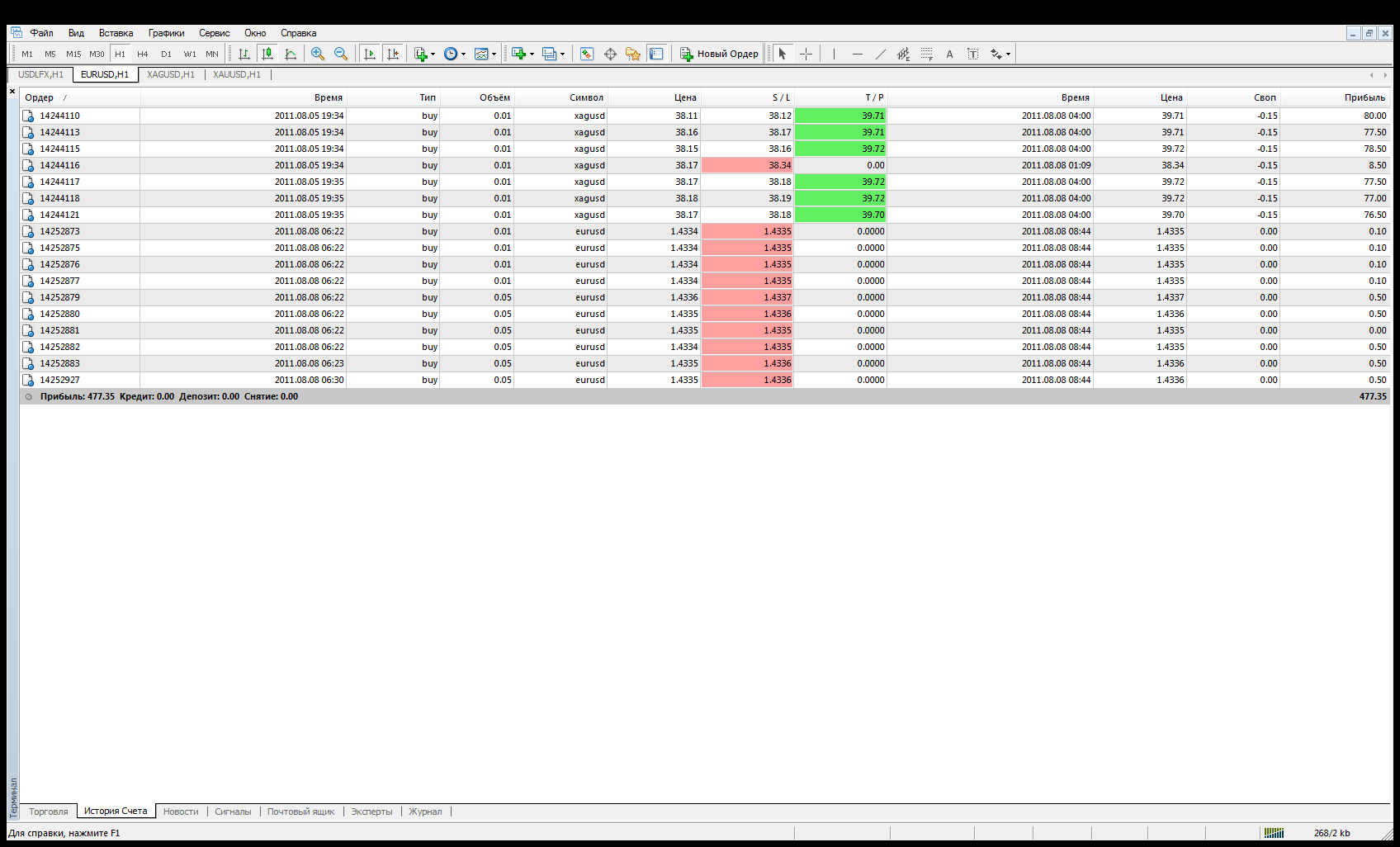Select the crosshair tool

(806, 54)
